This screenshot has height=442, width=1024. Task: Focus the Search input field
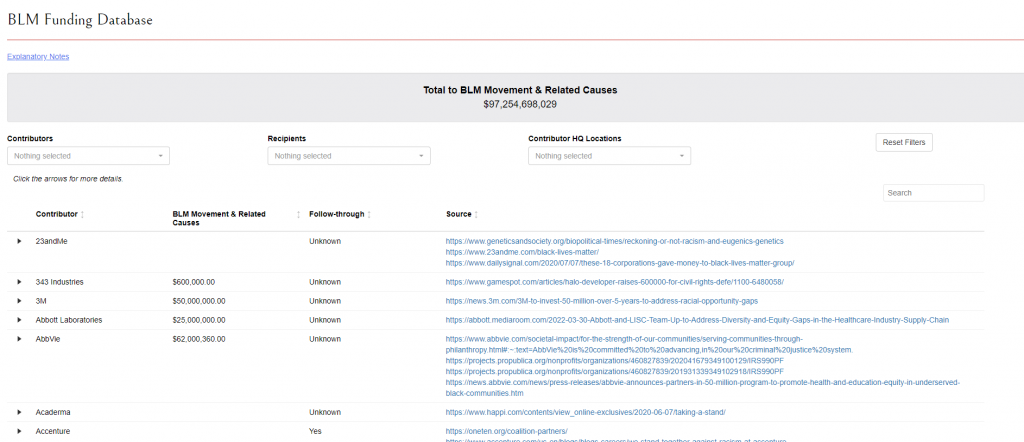point(933,193)
